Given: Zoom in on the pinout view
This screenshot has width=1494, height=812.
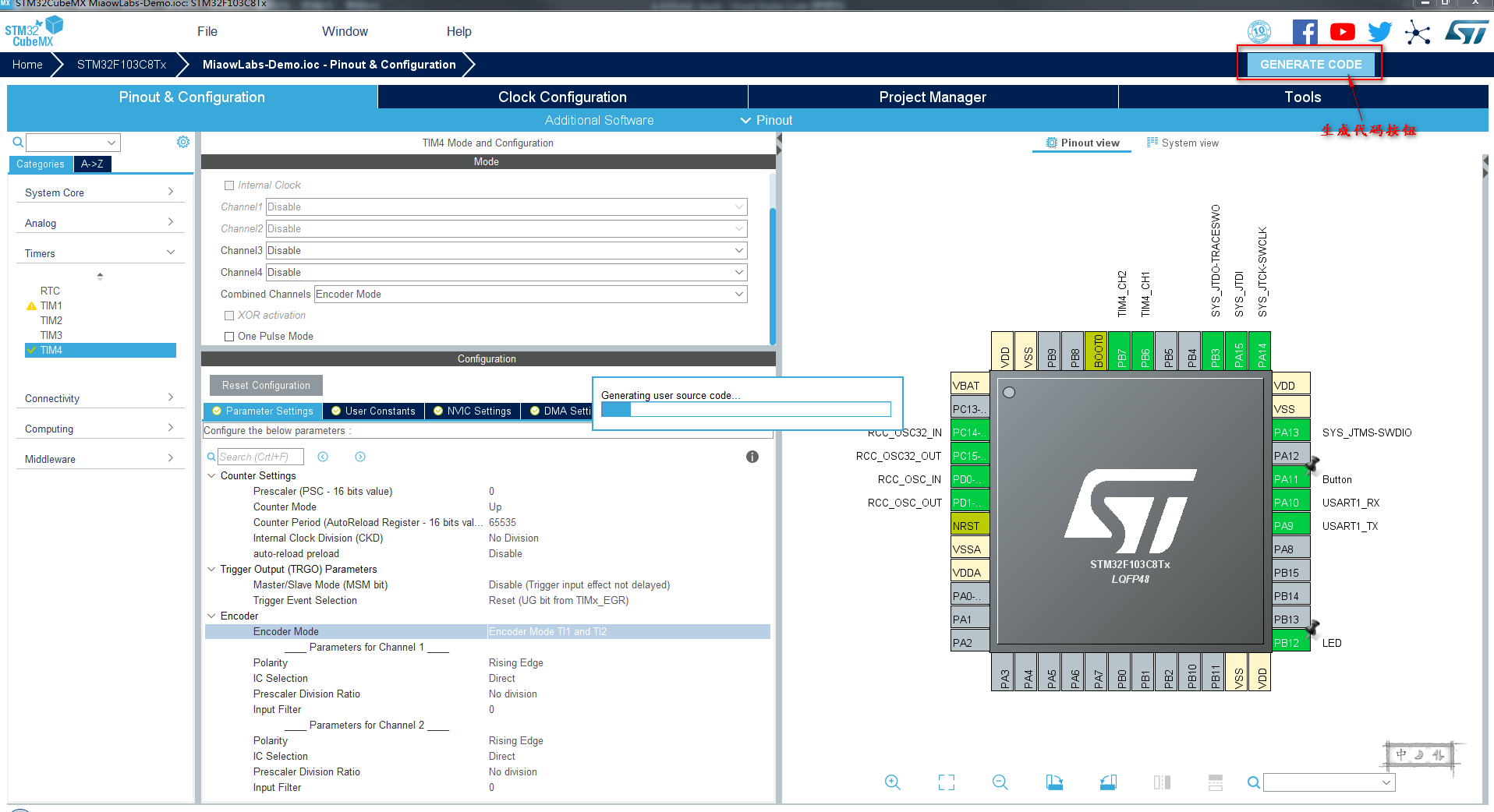Looking at the screenshot, I should point(893,782).
